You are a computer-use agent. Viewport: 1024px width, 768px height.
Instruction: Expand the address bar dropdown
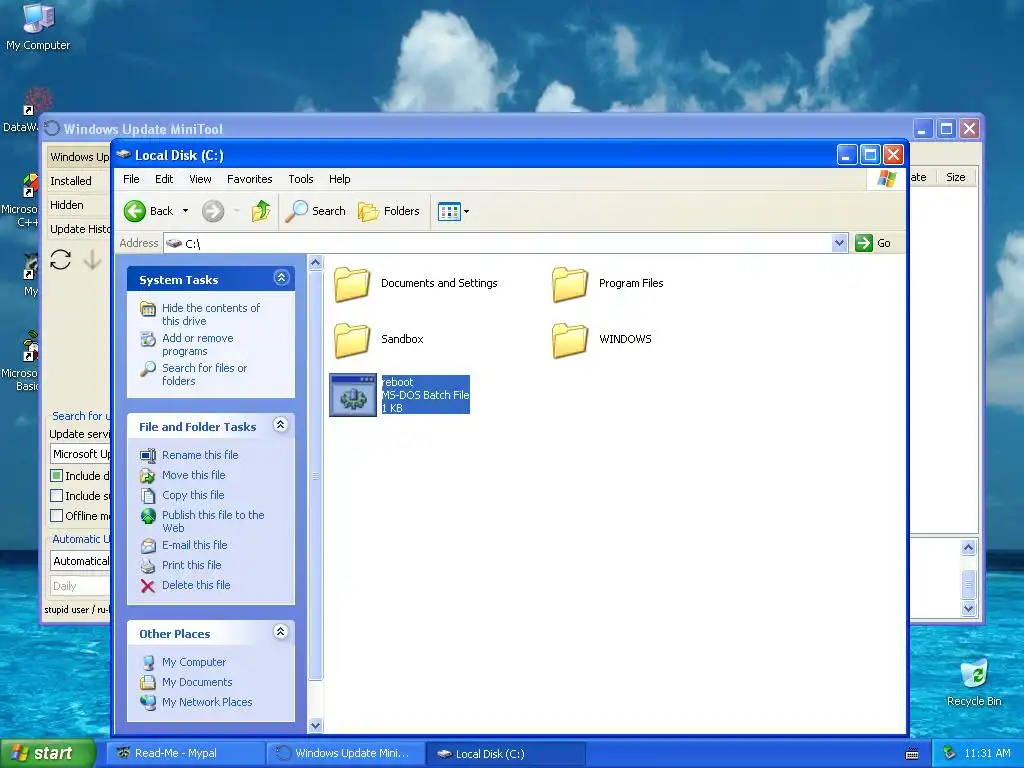pyautogui.click(x=839, y=243)
